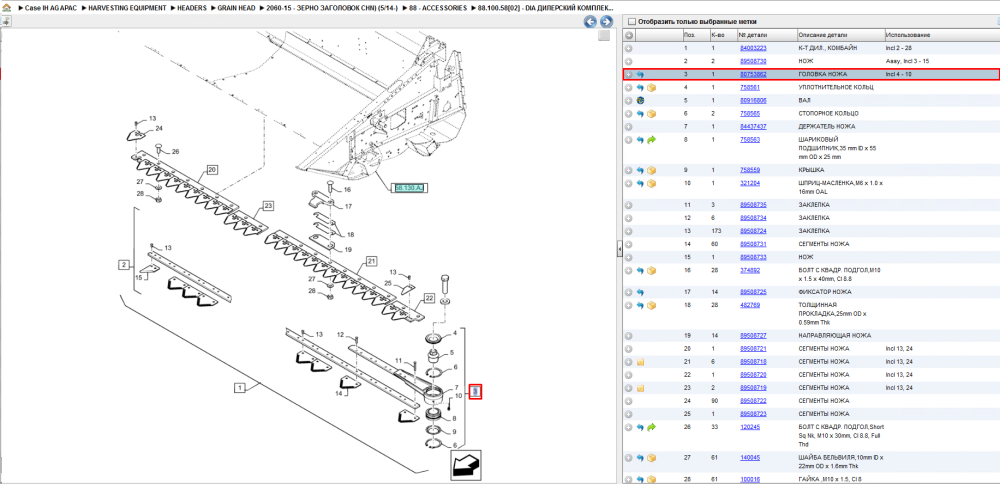Go to the previous diagram with the back arrow
The width and height of the screenshot is (1000, 484).
tap(591, 22)
